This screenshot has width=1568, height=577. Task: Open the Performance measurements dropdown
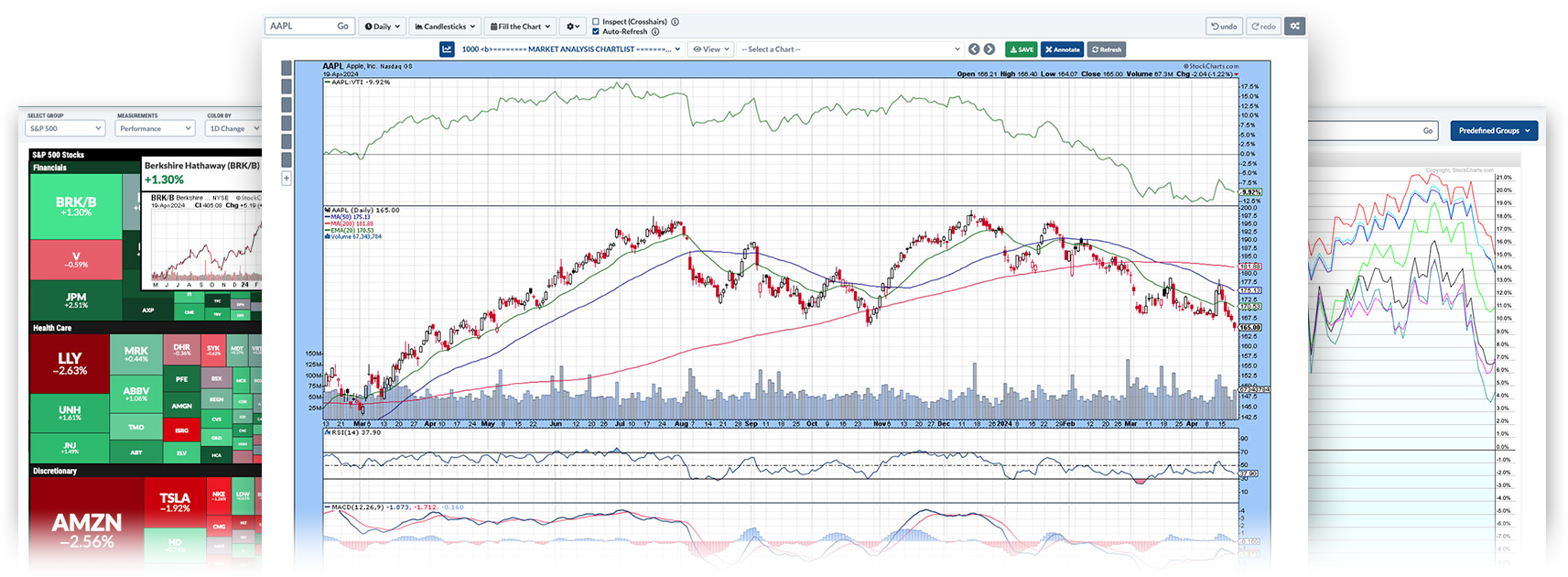tap(155, 129)
